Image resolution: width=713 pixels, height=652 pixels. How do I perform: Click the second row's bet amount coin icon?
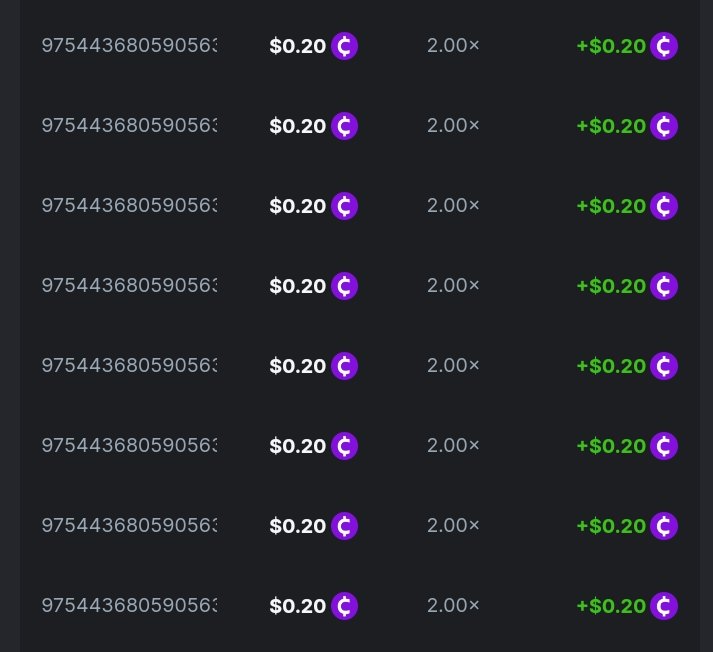point(345,126)
